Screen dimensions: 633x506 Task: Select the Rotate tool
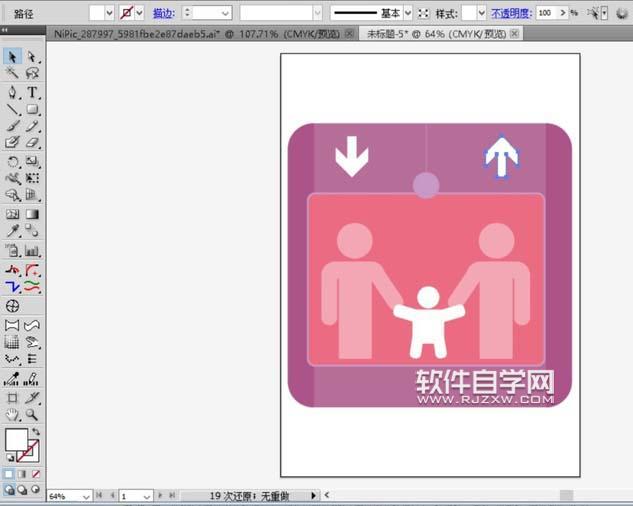pyautogui.click(x=12, y=162)
